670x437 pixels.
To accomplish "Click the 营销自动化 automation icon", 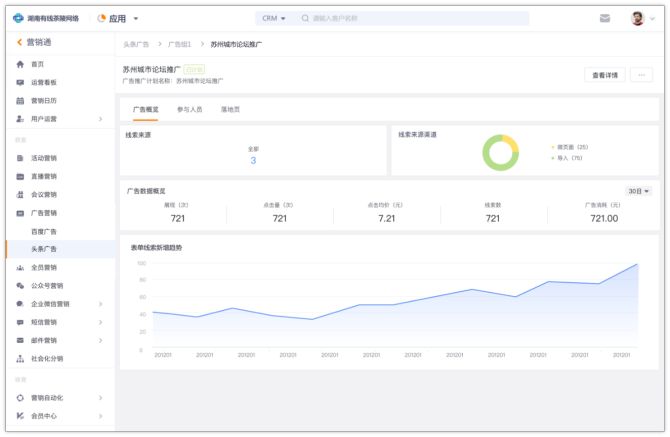I will [x=20, y=398].
